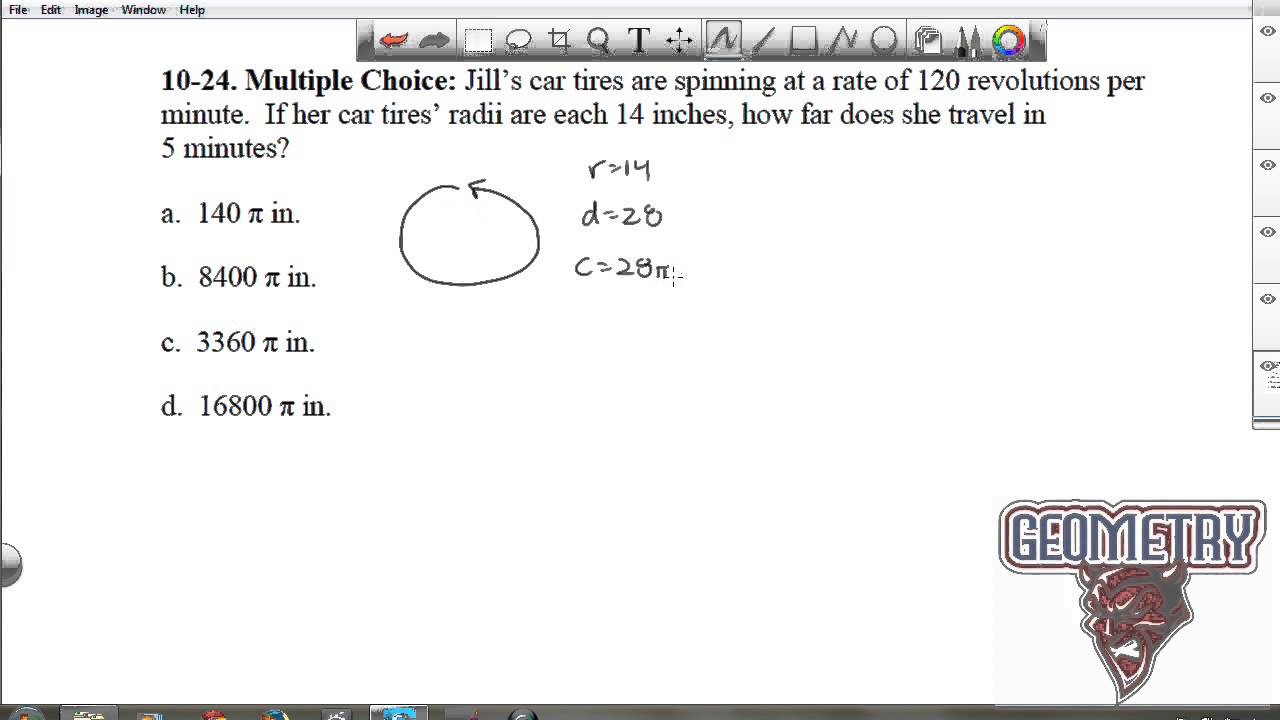Click the handwritten "r=14" note

pos(620,169)
